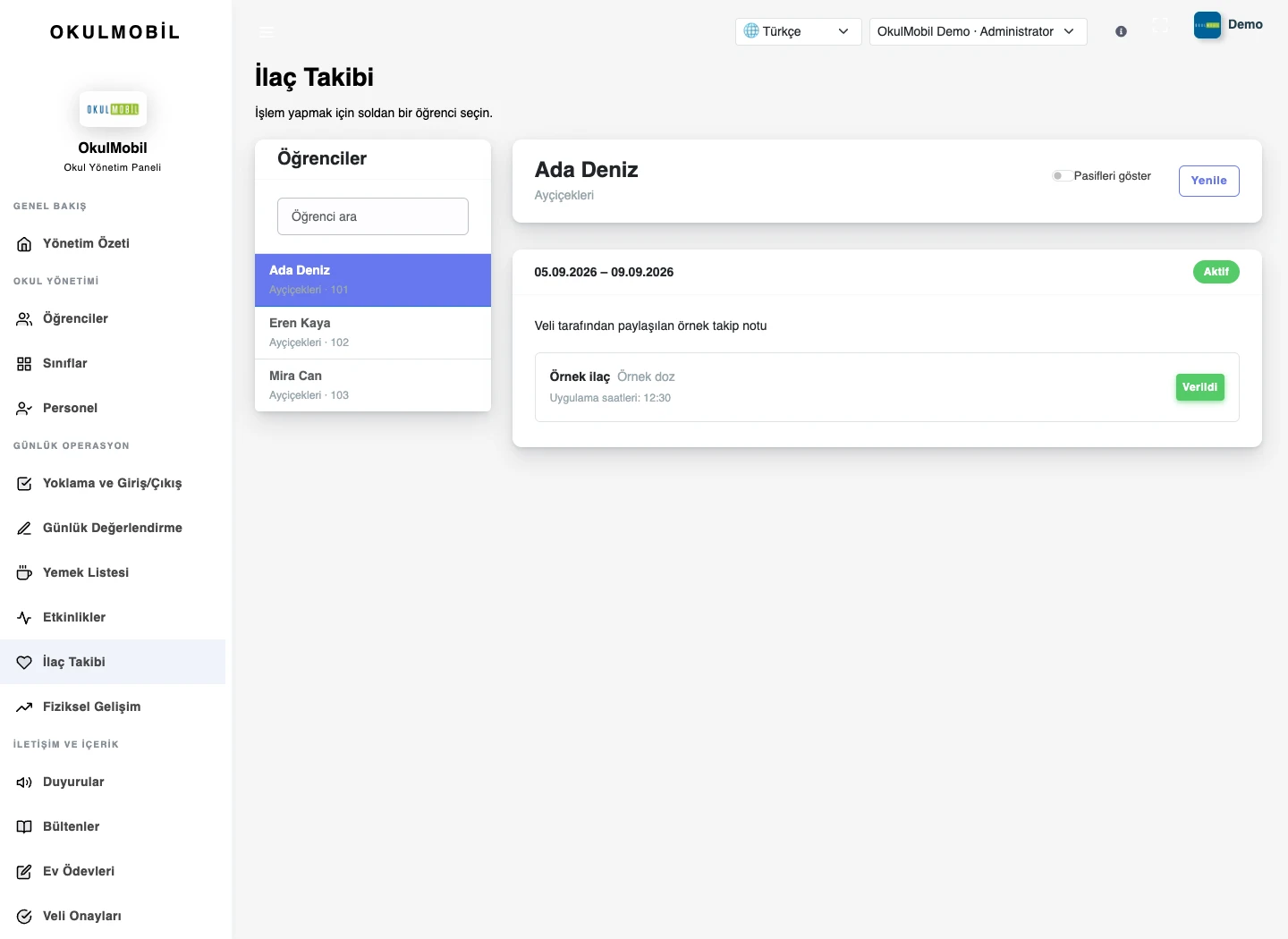Image resolution: width=1288 pixels, height=939 pixels.
Task: Open the Türkçe language dropdown
Action: point(798,31)
